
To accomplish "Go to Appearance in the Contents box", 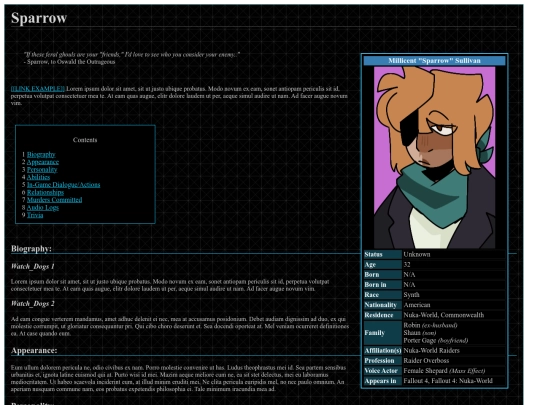I will click(43, 162).
